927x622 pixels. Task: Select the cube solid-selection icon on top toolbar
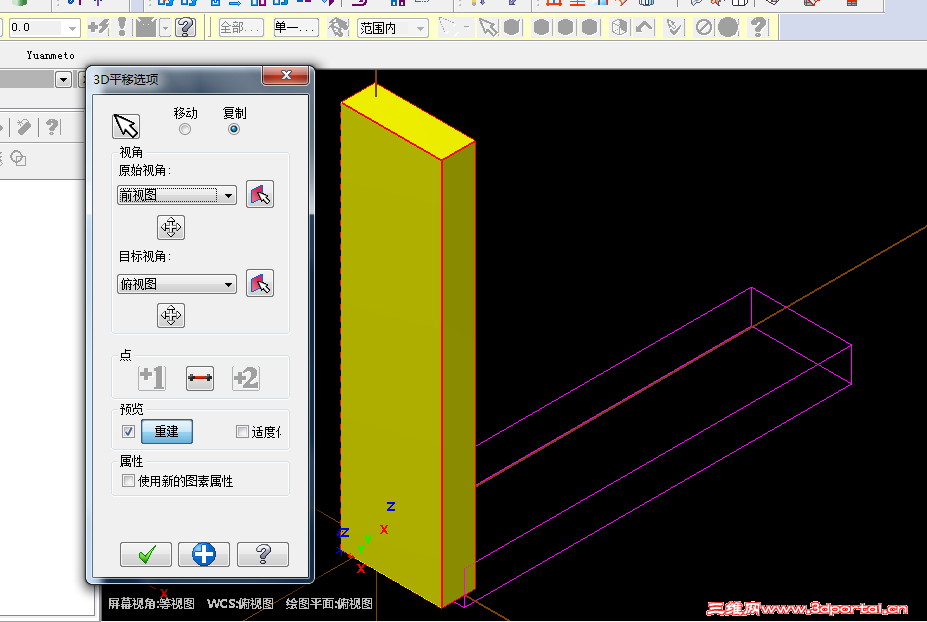(x=617, y=27)
